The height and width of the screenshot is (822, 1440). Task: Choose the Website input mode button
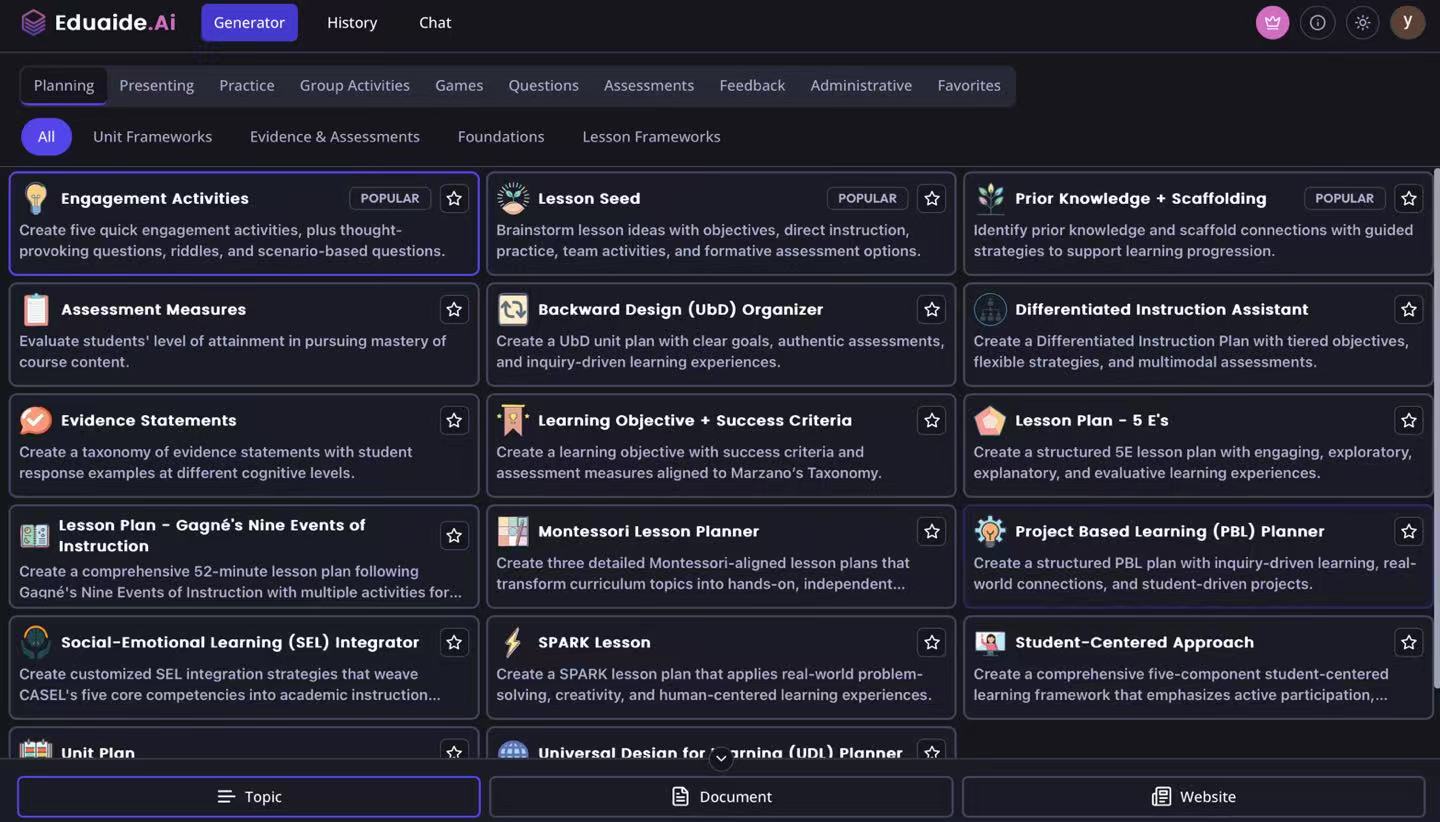[1193, 797]
